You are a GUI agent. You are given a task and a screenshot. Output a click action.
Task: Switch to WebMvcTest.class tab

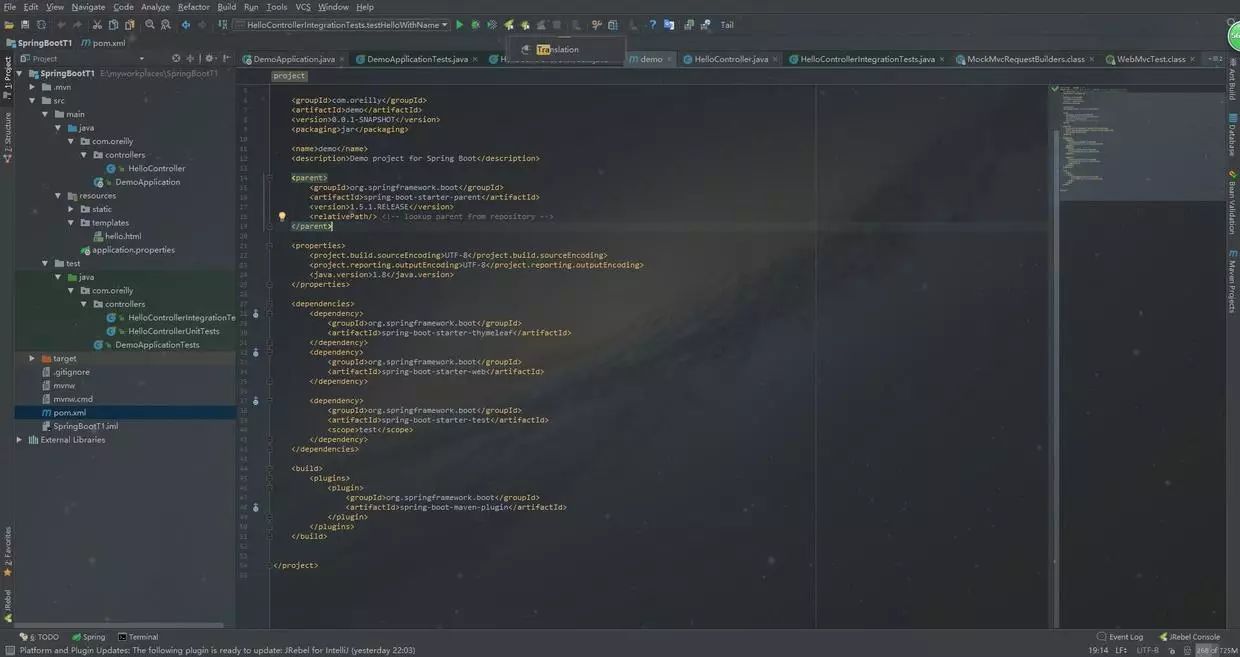[1151, 59]
